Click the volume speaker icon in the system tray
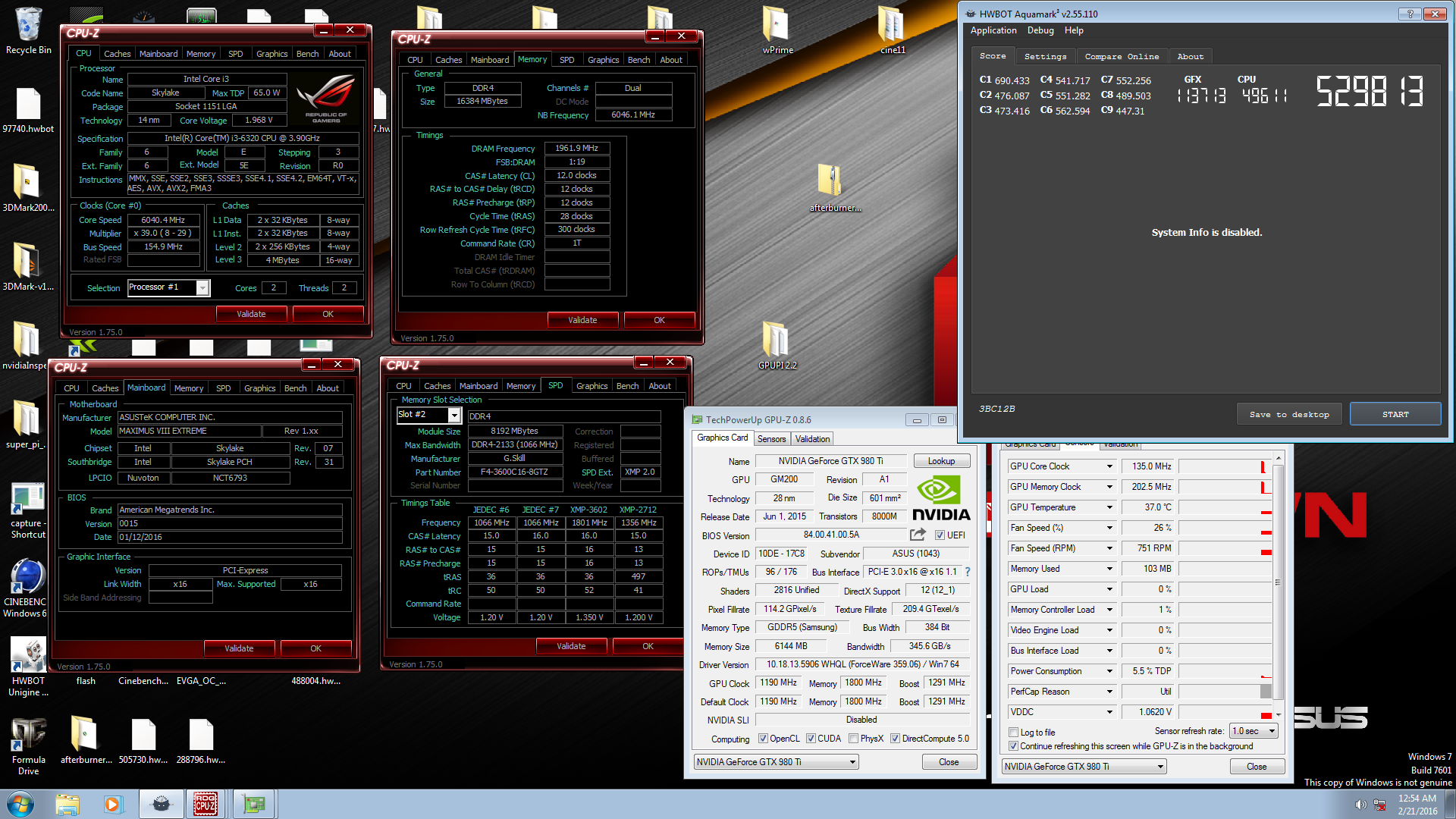 pos(1360,804)
